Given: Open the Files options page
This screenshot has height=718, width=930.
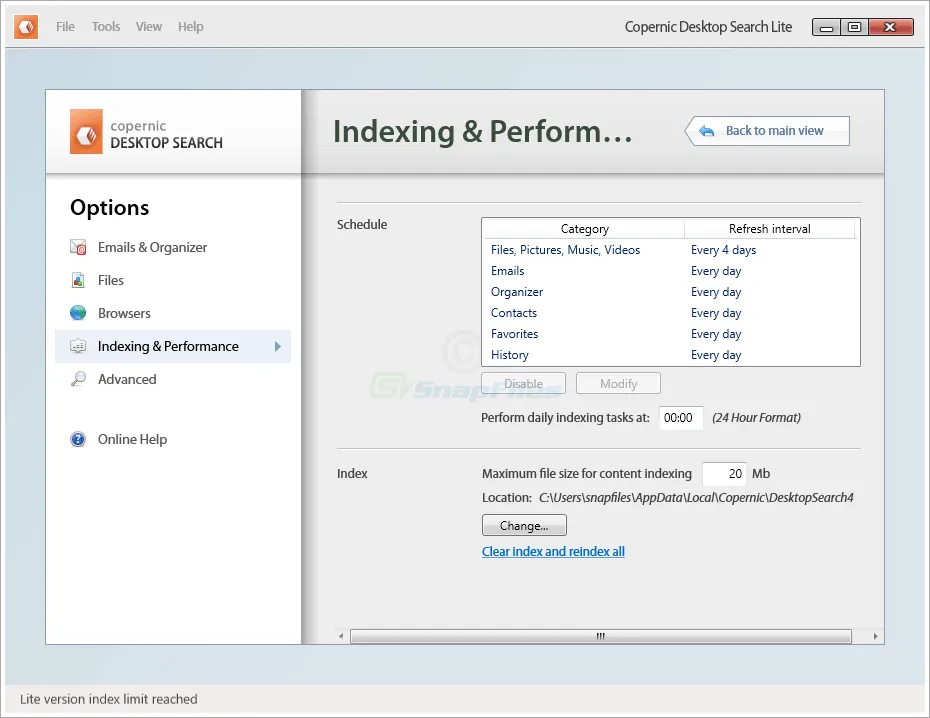Looking at the screenshot, I should pyautogui.click(x=111, y=280).
